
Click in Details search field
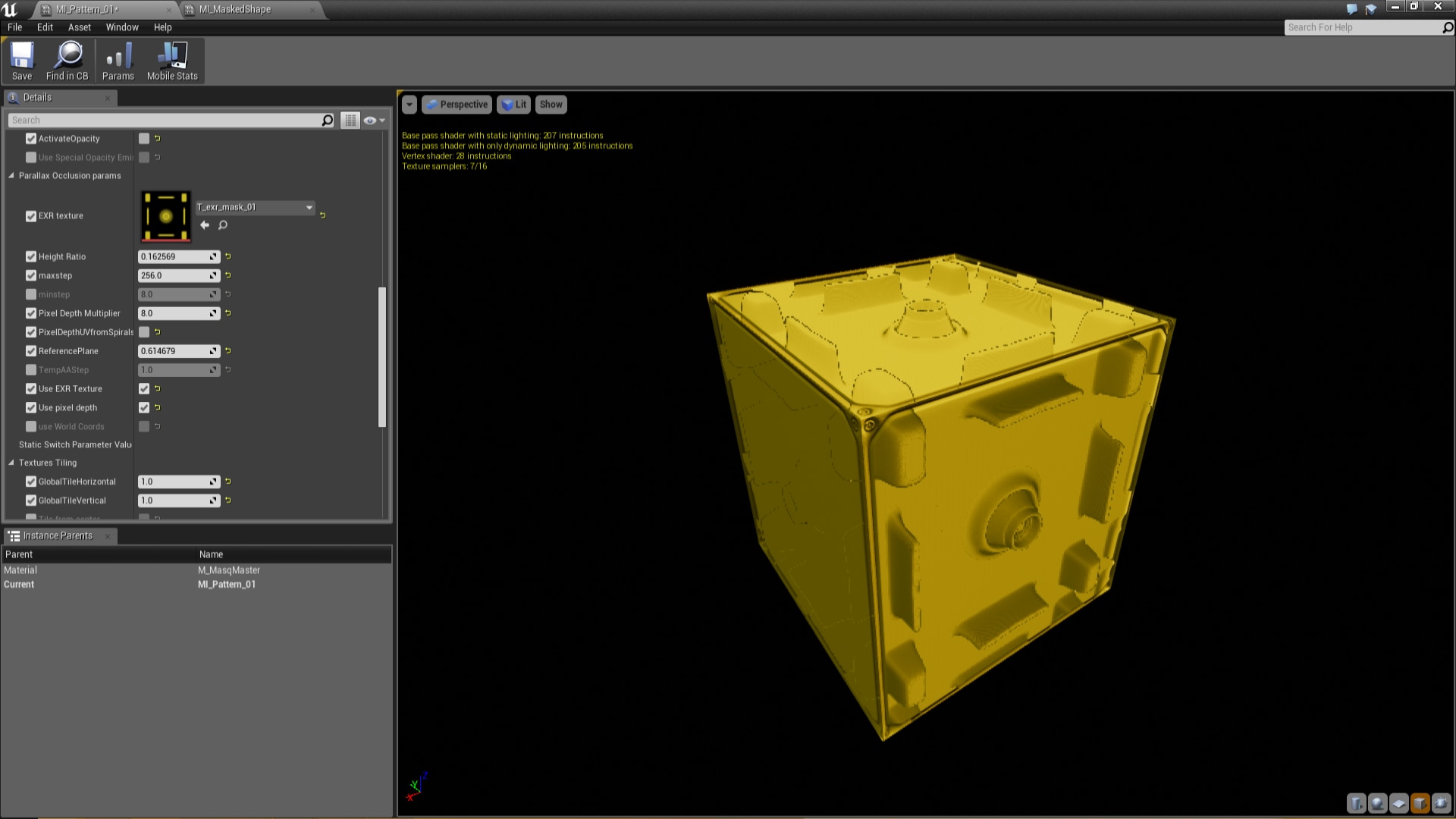click(165, 121)
